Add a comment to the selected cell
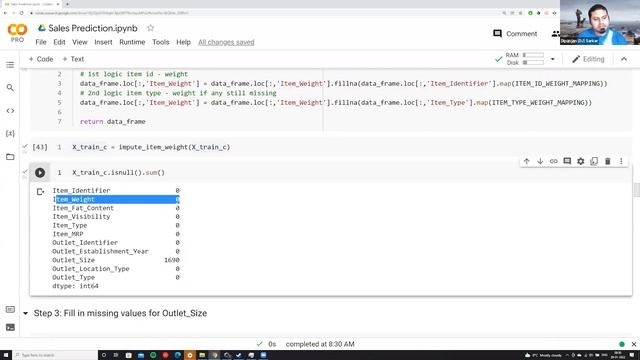The width and height of the screenshot is (640, 360). click(x=567, y=161)
